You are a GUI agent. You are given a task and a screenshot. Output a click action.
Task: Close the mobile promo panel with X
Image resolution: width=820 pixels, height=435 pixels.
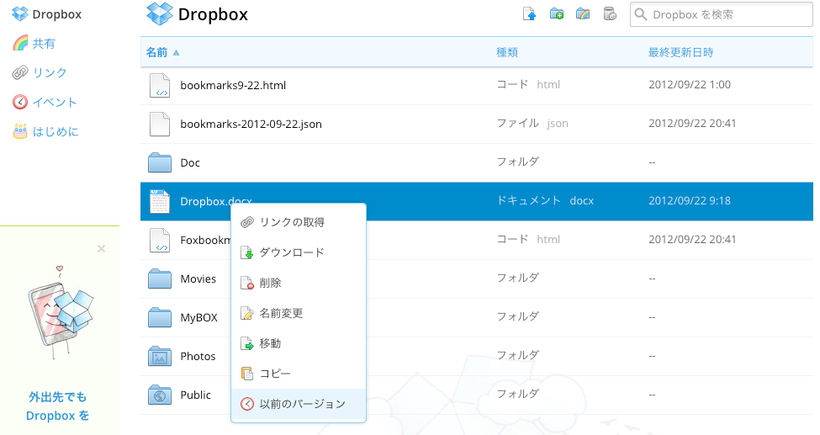[101, 248]
